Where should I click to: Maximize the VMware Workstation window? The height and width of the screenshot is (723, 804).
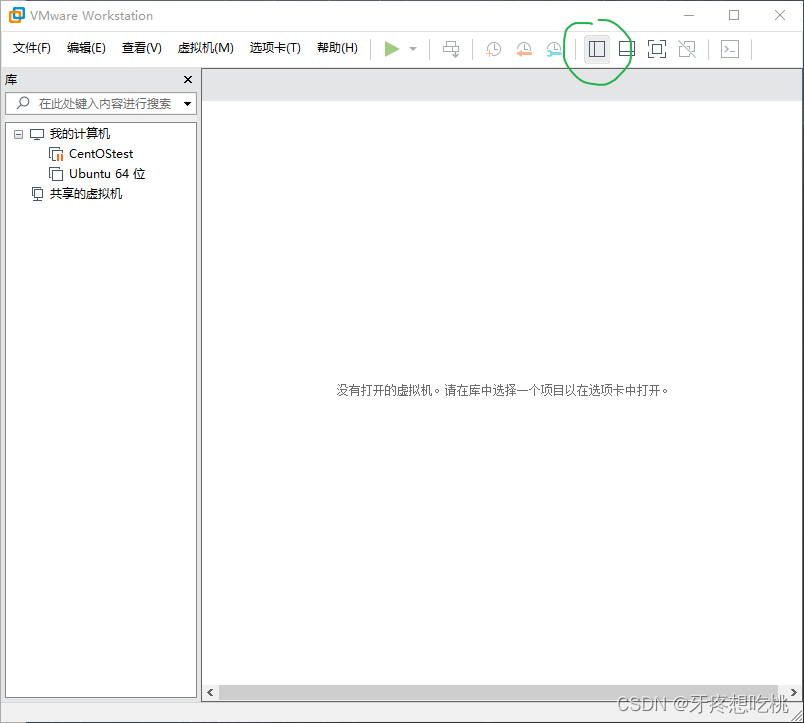tap(734, 15)
